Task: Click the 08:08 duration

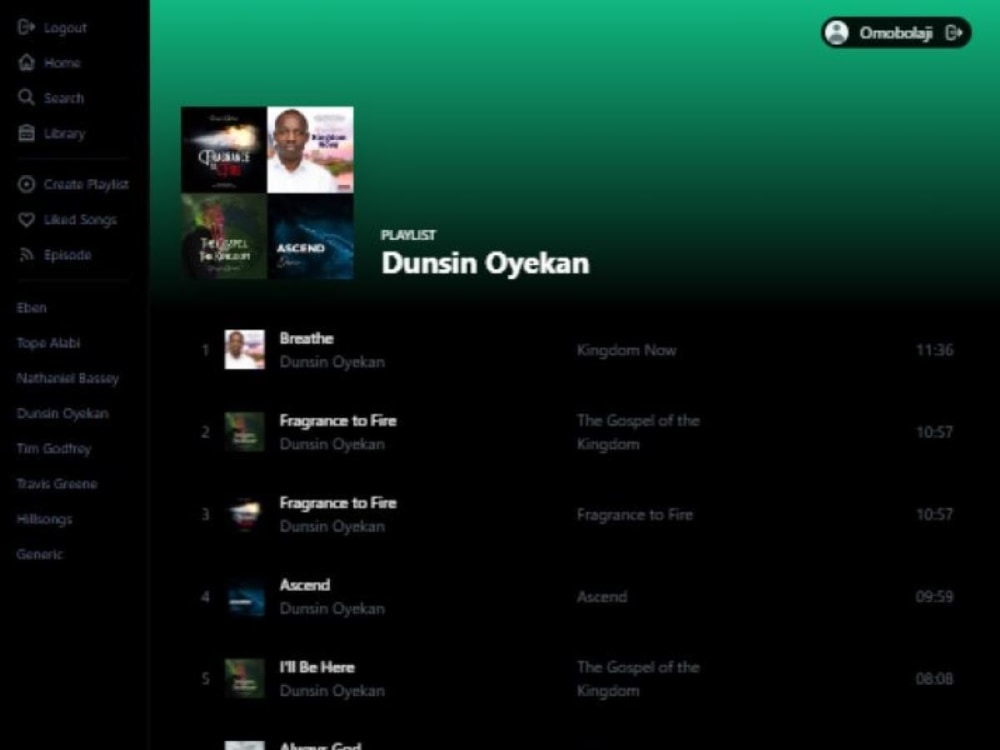Action: click(934, 679)
